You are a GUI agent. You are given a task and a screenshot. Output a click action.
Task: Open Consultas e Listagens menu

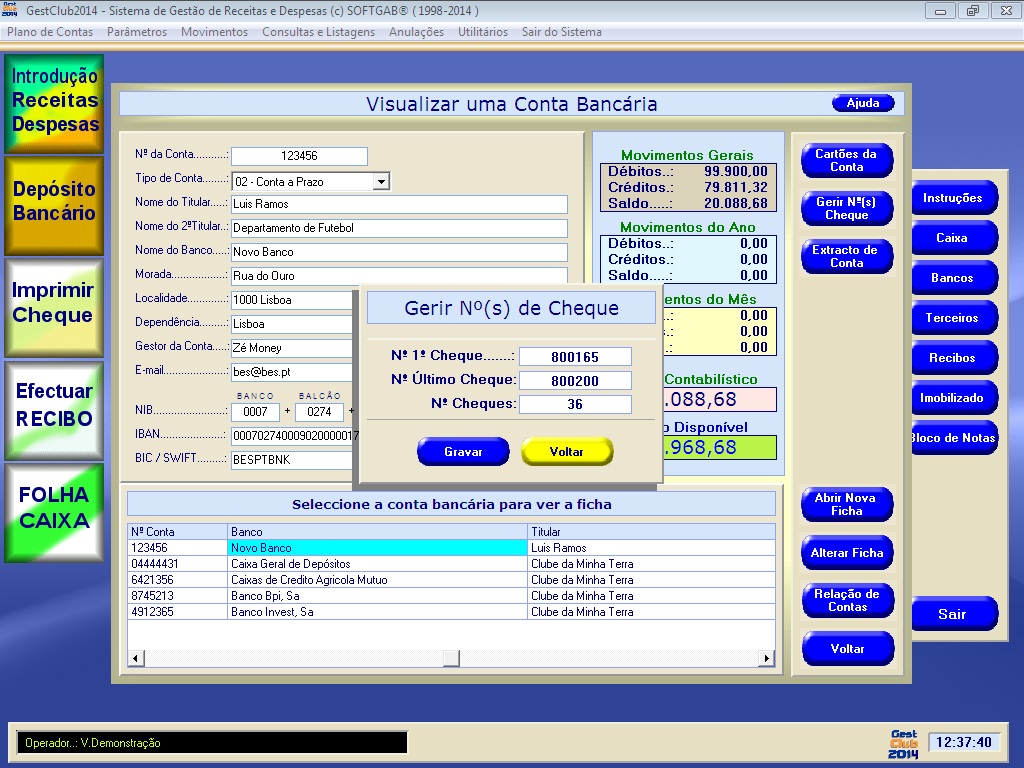pos(318,32)
